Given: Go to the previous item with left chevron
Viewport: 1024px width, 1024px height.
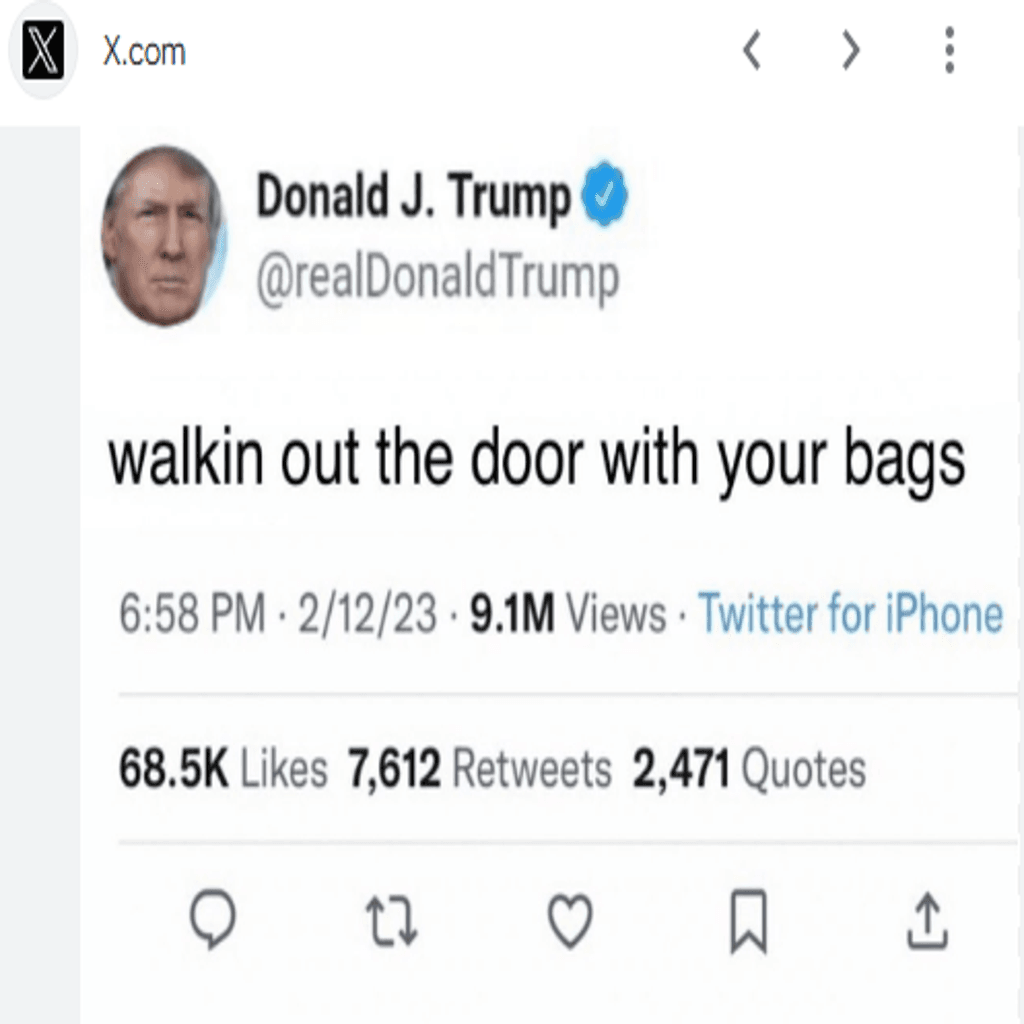Looking at the screenshot, I should click(x=752, y=50).
